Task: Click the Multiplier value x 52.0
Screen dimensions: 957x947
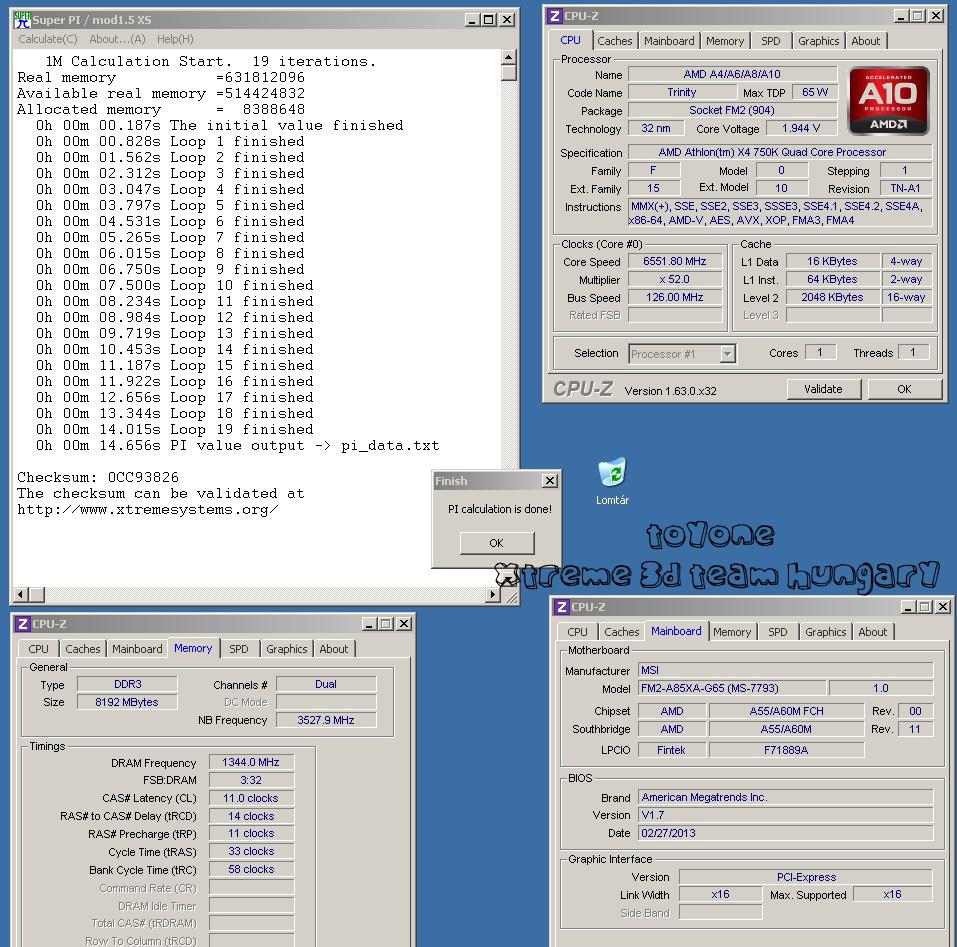Action: [x=674, y=279]
